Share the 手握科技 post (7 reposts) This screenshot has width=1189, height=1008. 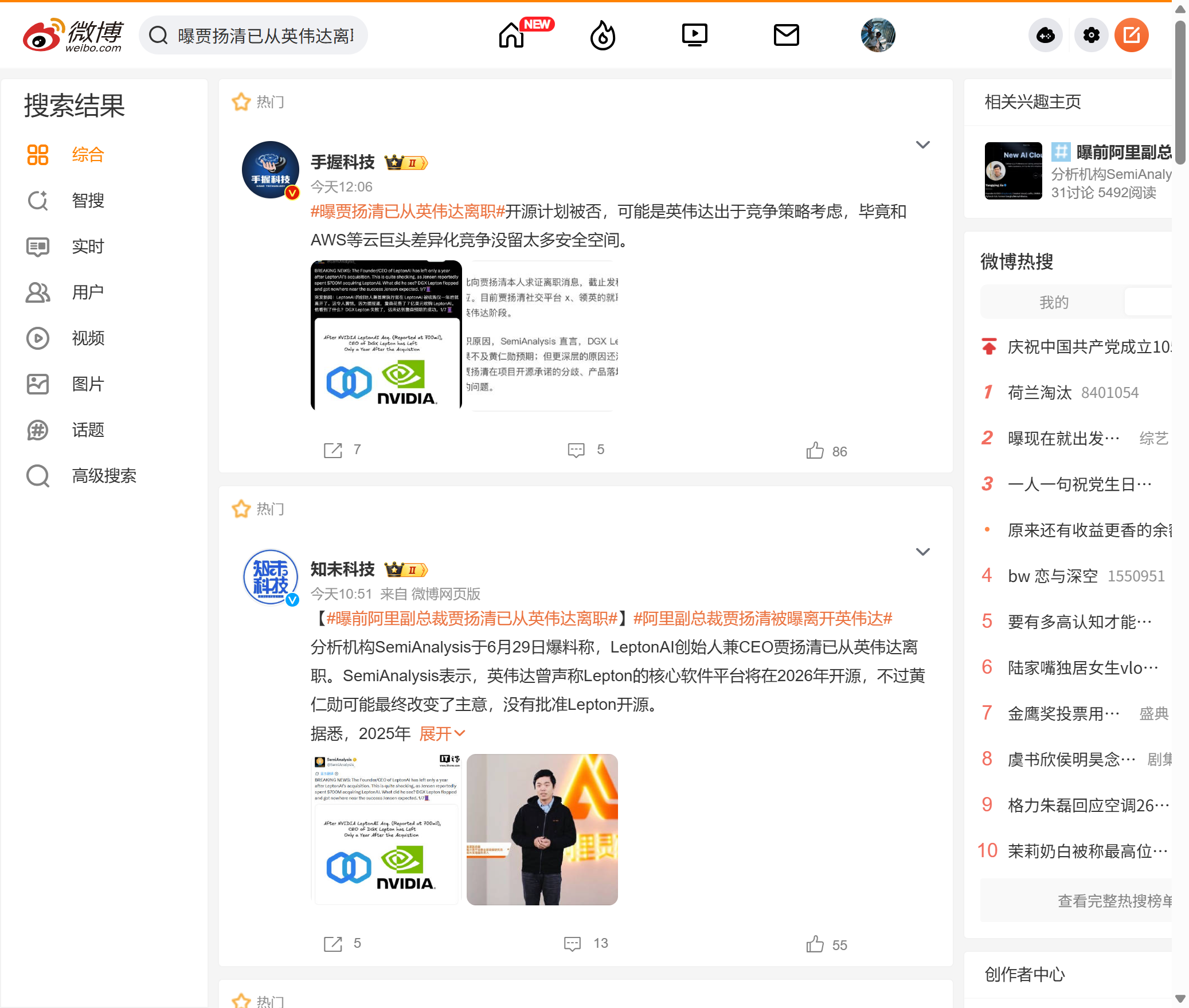click(x=342, y=450)
